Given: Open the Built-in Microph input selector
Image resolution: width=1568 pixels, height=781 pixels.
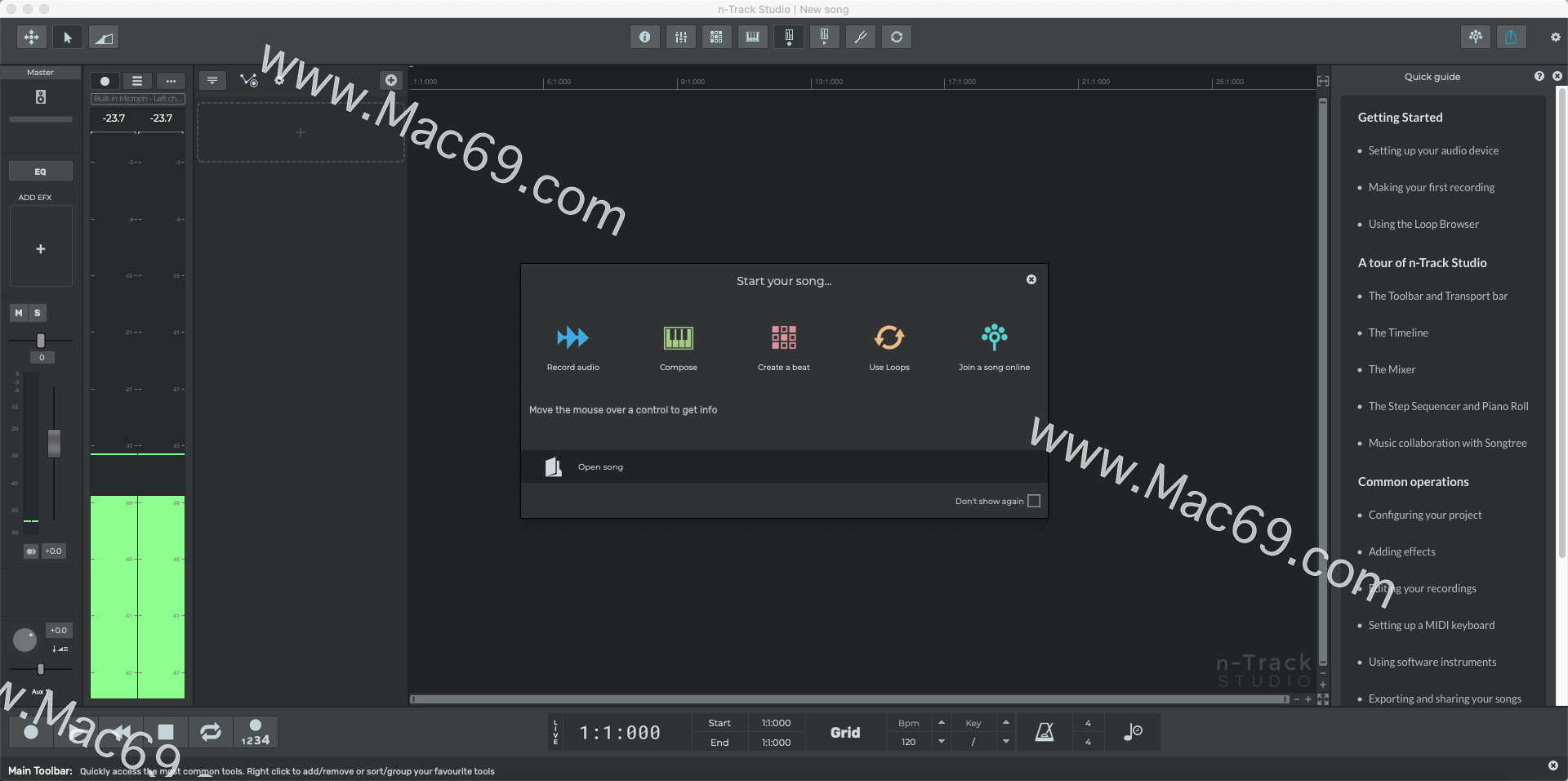Looking at the screenshot, I should point(138,99).
